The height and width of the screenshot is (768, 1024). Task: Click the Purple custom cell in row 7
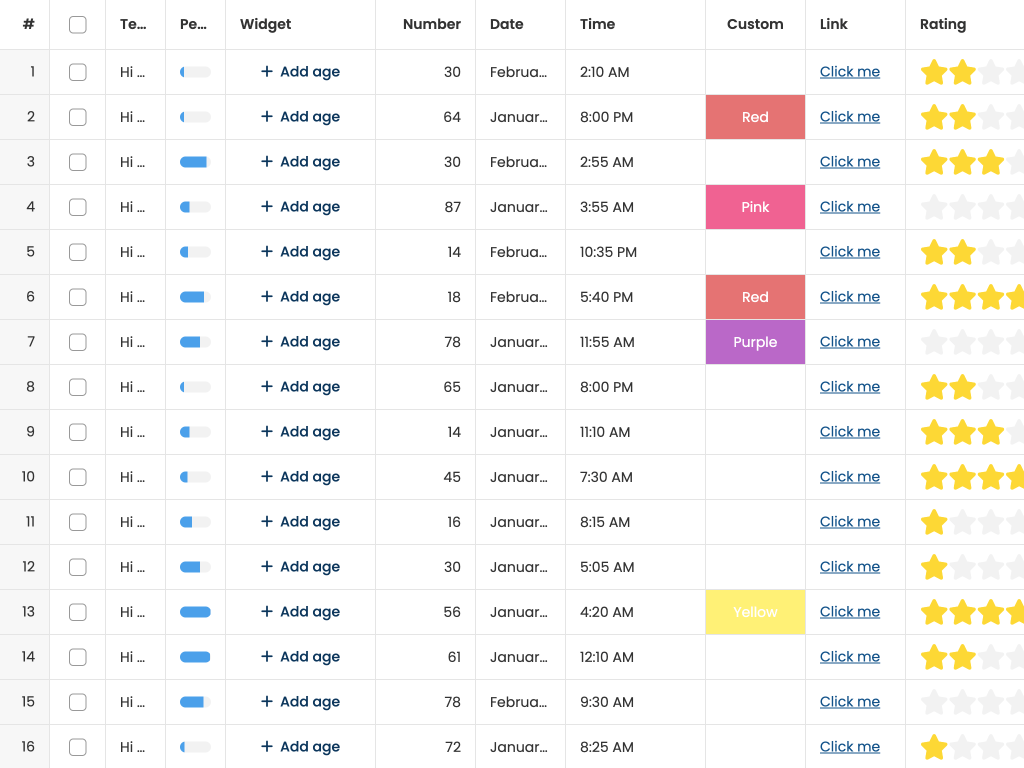pos(755,342)
